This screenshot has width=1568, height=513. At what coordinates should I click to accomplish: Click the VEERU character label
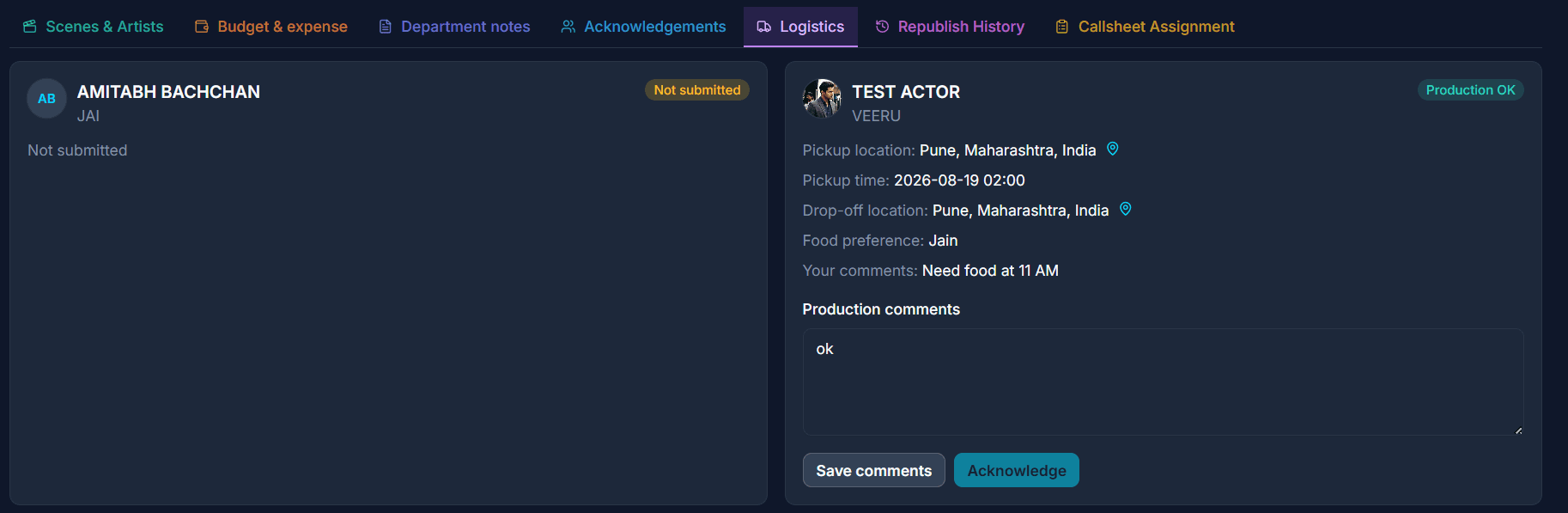coord(876,116)
